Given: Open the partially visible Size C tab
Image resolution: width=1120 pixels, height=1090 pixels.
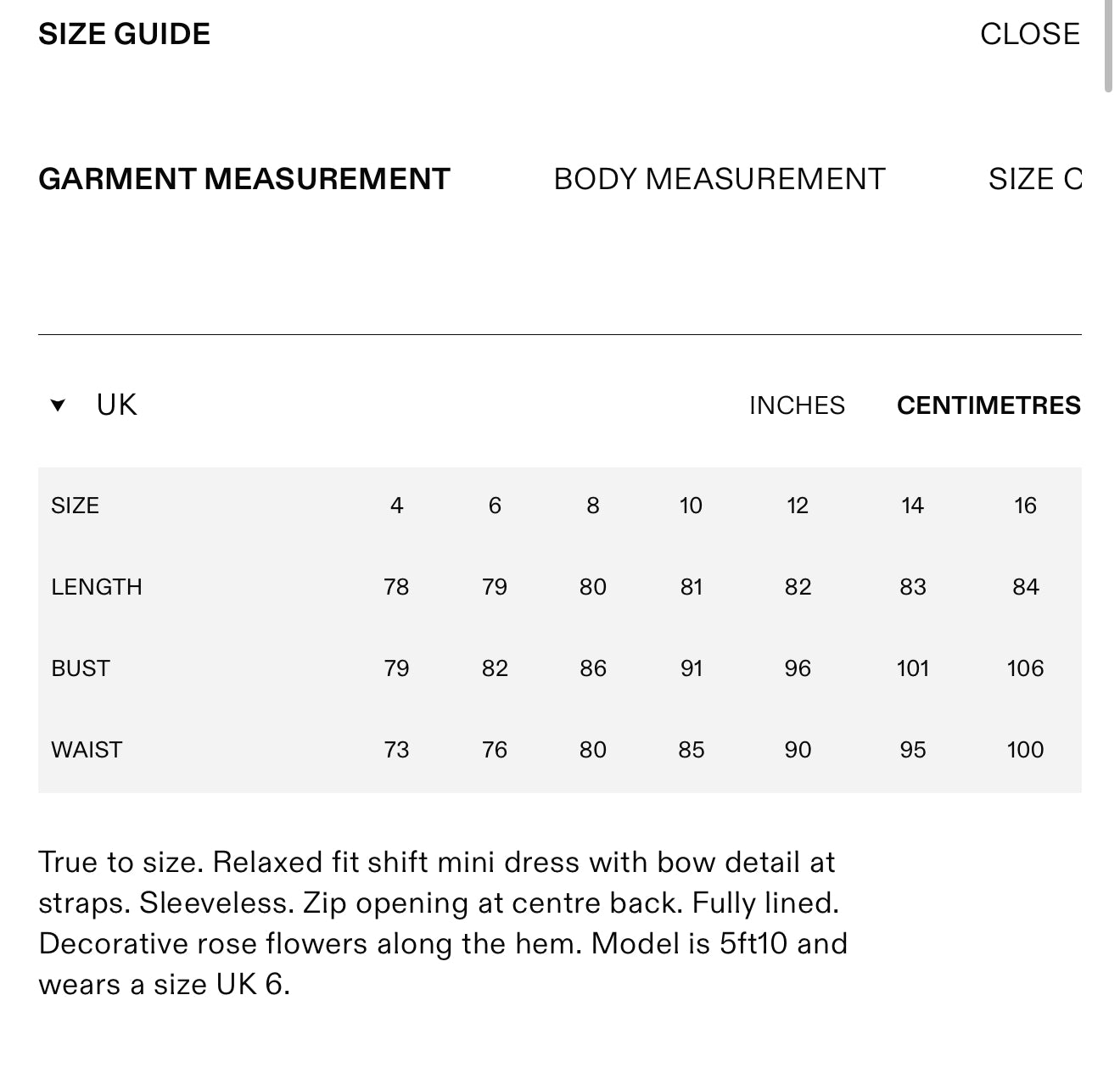Looking at the screenshot, I should coord(1034,179).
